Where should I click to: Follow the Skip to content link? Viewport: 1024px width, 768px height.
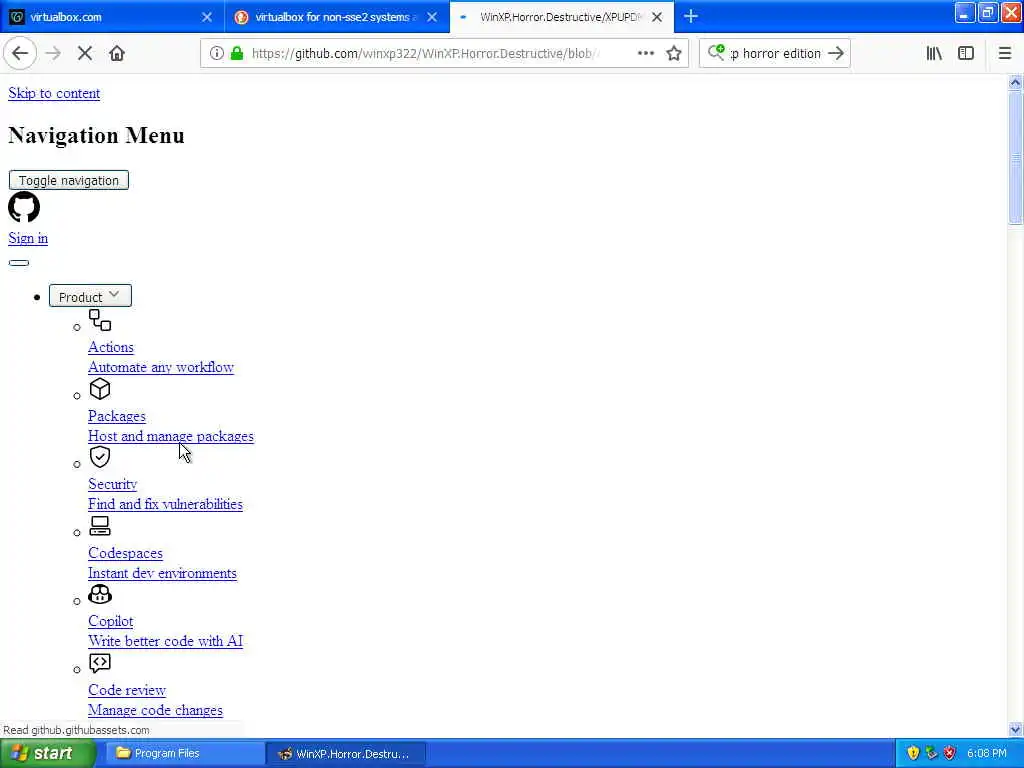pos(54,93)
